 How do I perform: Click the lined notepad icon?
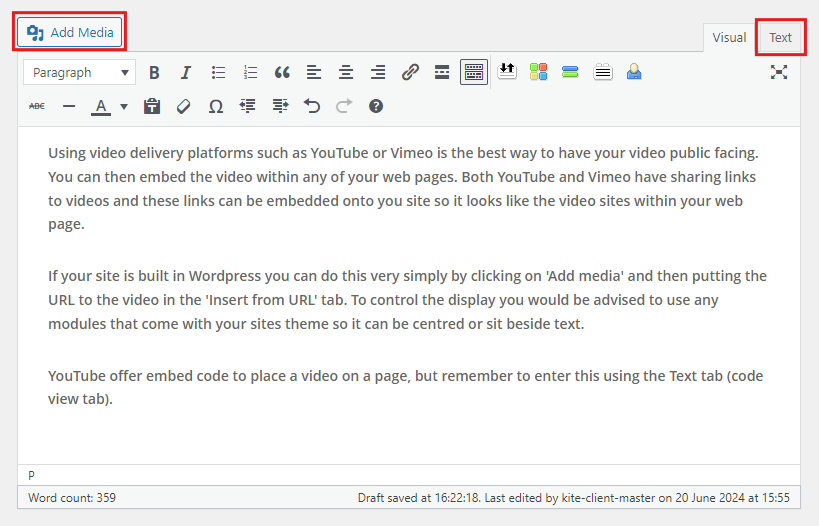tap(603, 72)
